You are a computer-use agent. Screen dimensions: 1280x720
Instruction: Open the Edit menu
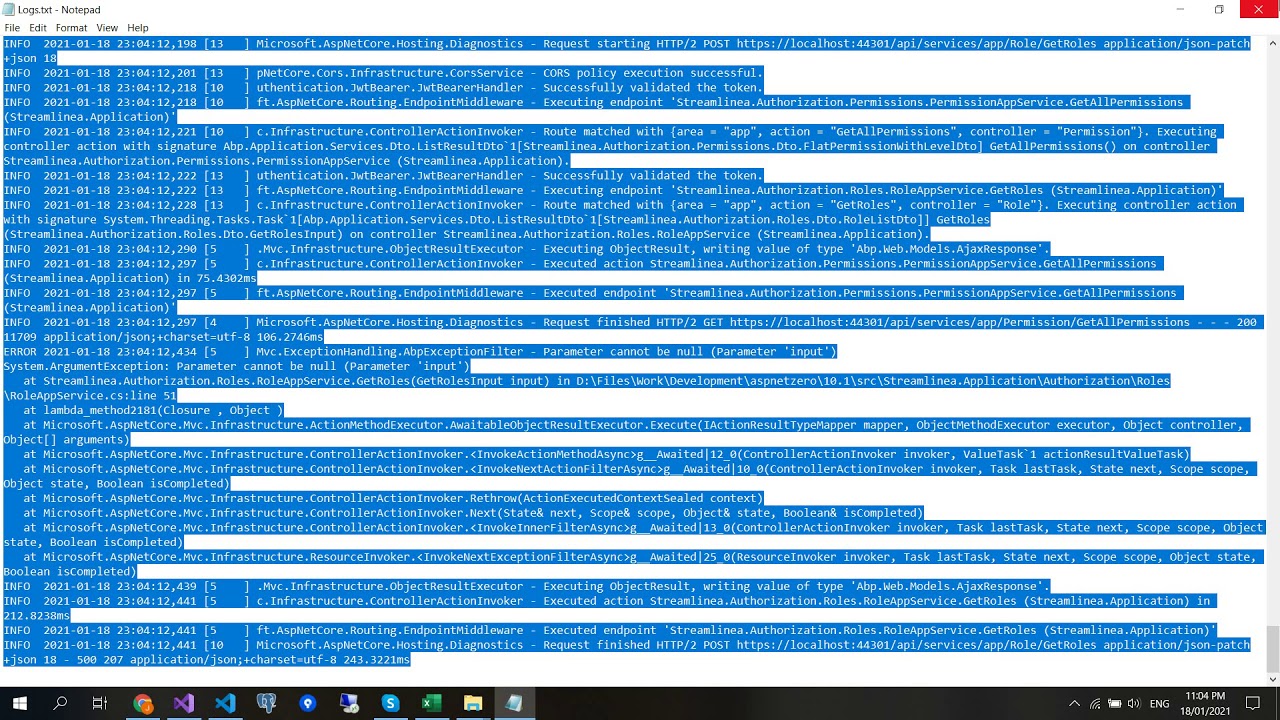(x=38, y=28)
